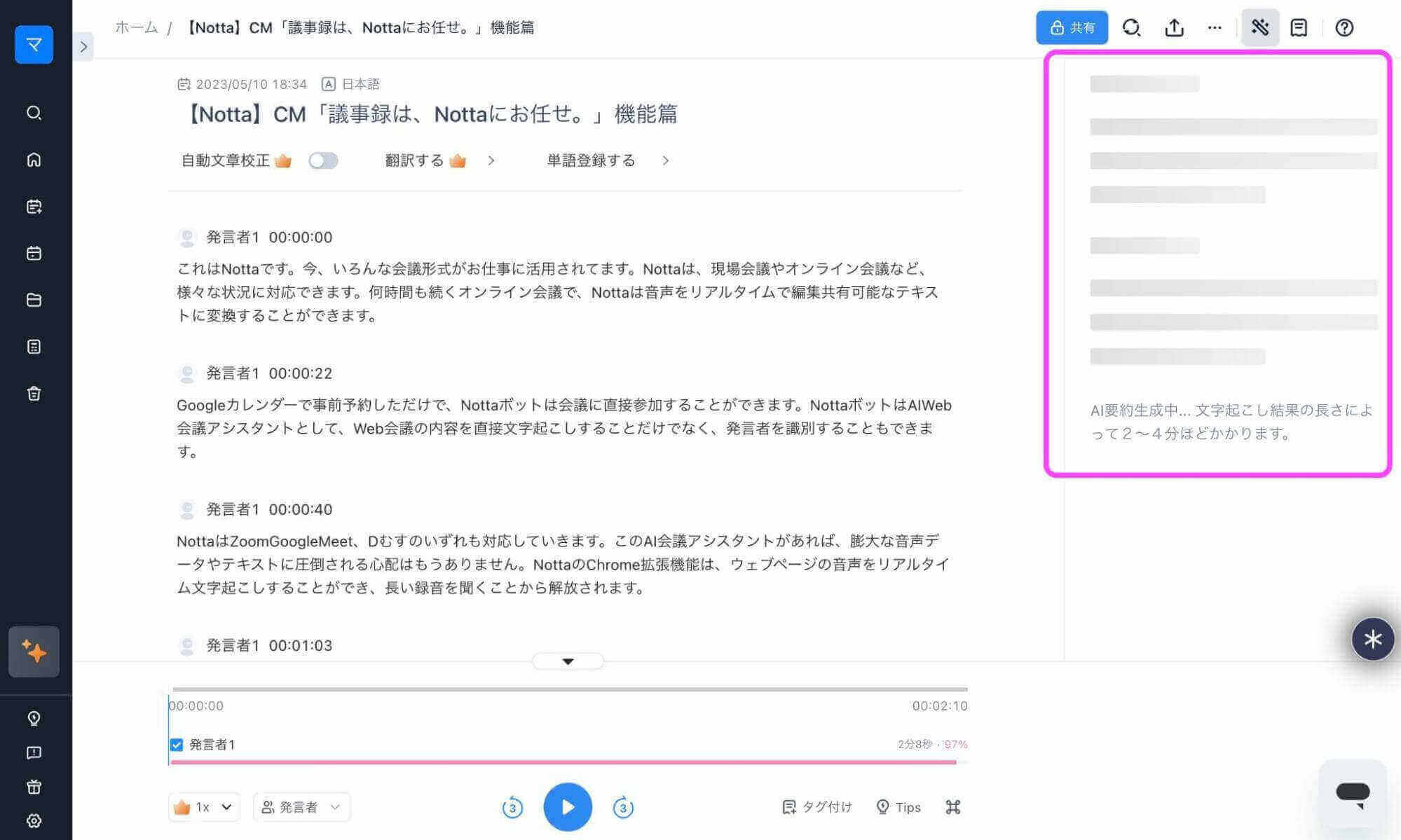The height and width of the screenshot is (840, 1401).
Task: Click the paragraph starting NottaはZoomGoogleMeet
Action: coord(562,564)
